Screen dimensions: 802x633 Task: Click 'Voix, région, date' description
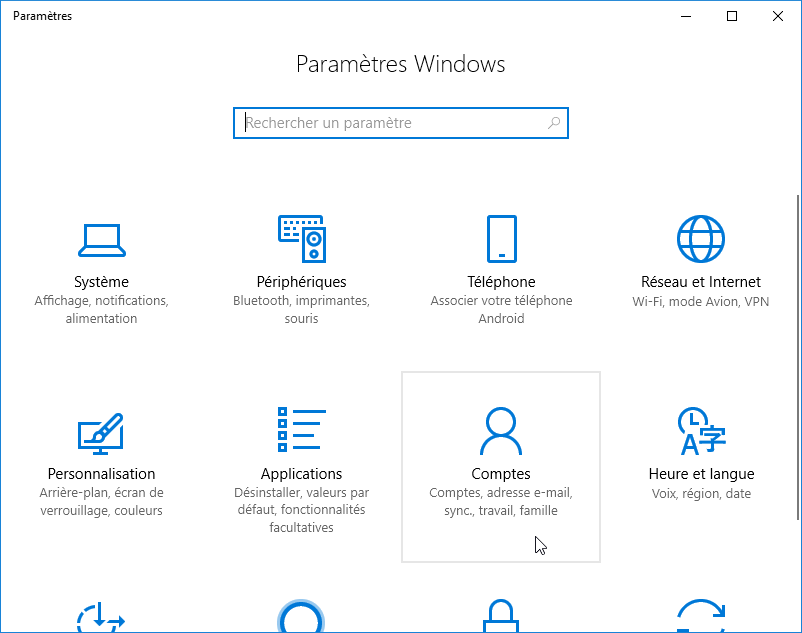pos(701,493)
